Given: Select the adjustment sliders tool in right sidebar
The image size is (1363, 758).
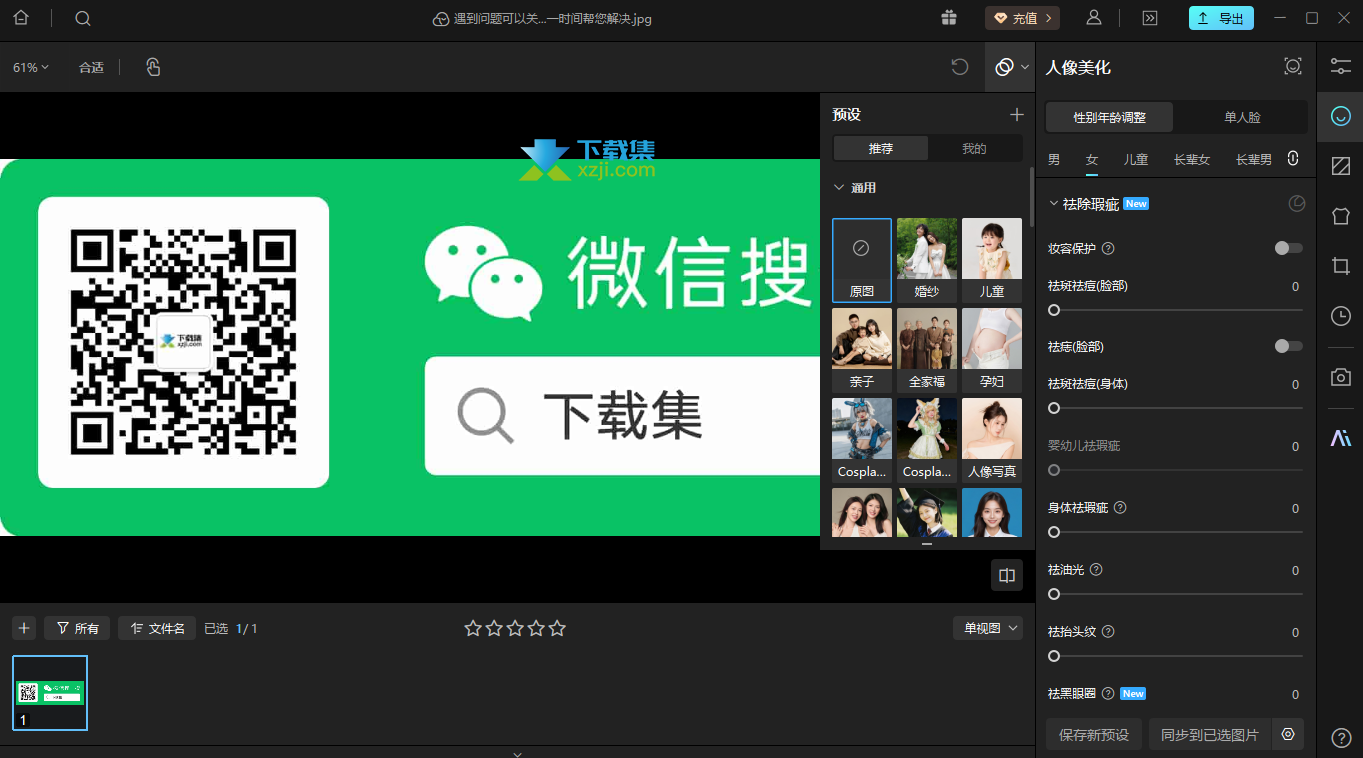Looking at the screenshot, I should [1341, 66].
